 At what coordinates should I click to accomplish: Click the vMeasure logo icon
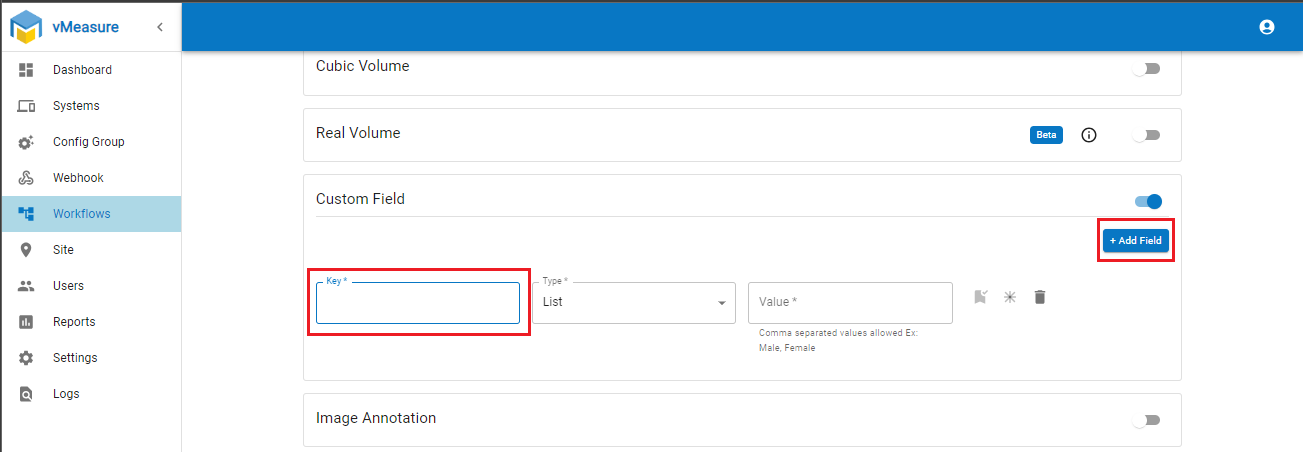[x=26, y=27]
